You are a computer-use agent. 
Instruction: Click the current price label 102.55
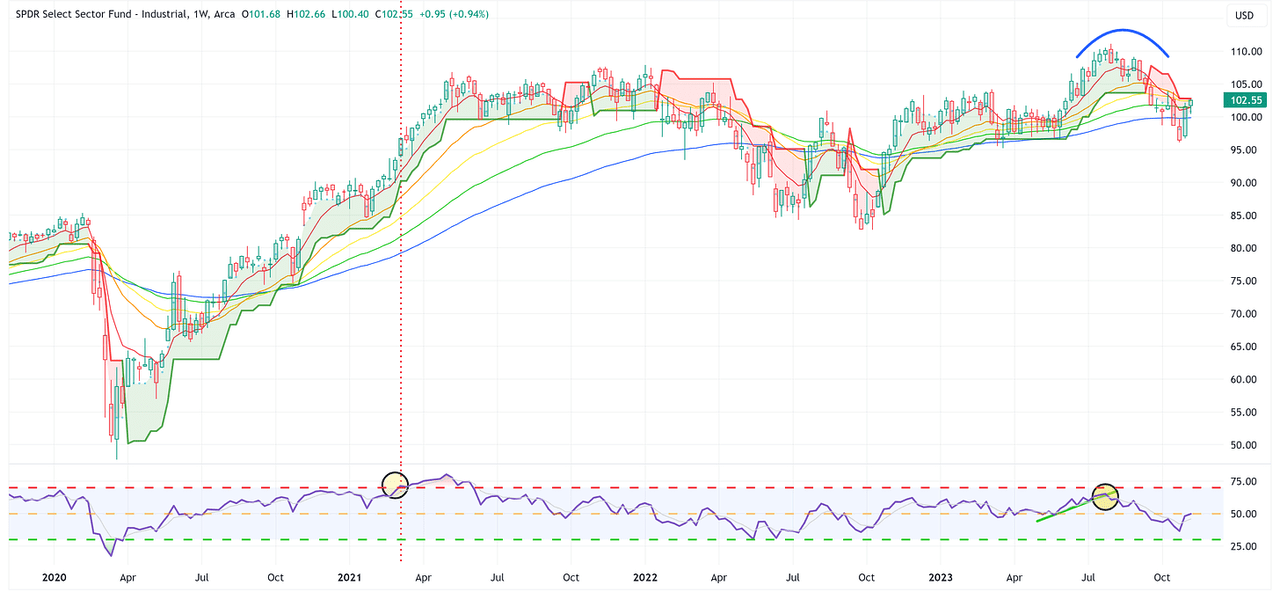click(1244, 100)
